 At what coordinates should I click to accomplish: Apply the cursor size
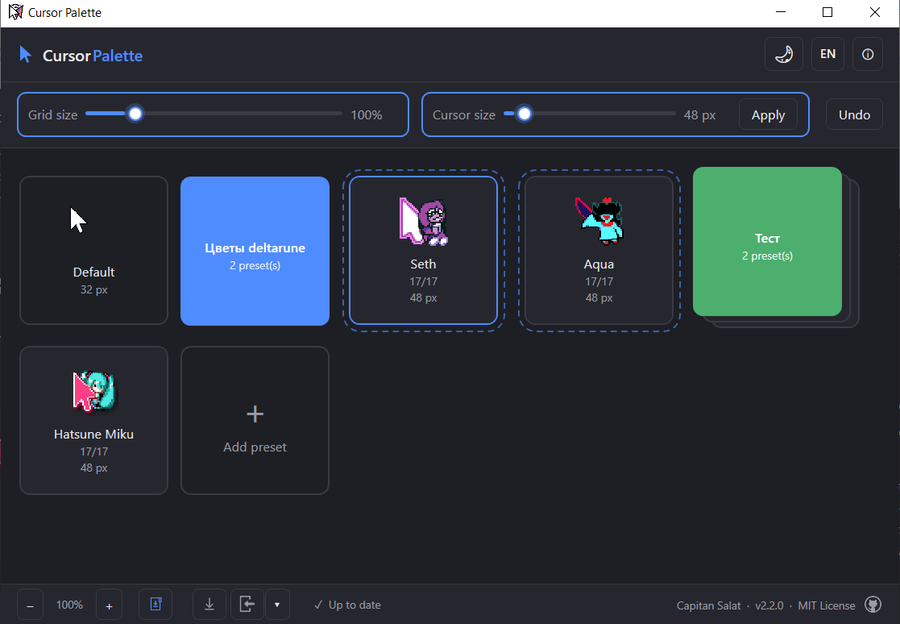[768, 115]
